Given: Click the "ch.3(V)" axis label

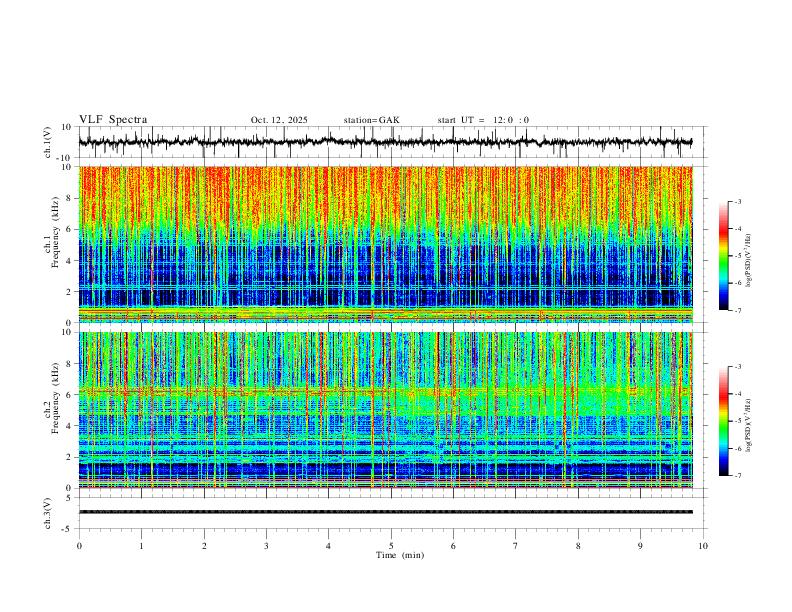Looking at the screenshot, I should [x=47, y=513].
